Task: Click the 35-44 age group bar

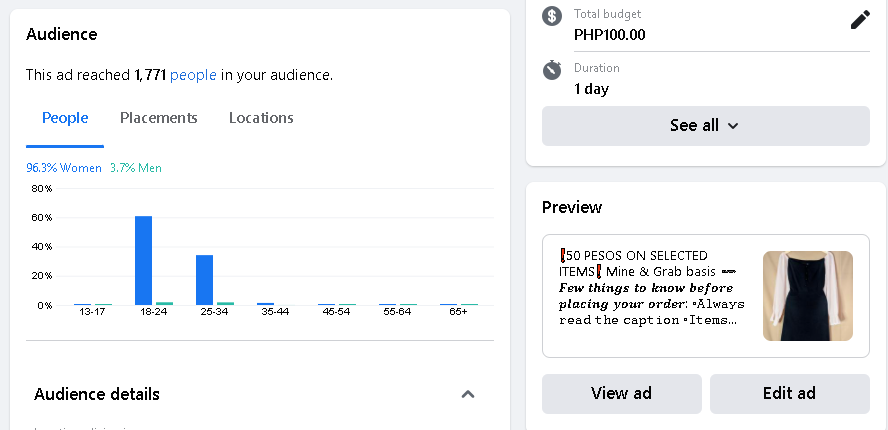Action: (265, 303)
